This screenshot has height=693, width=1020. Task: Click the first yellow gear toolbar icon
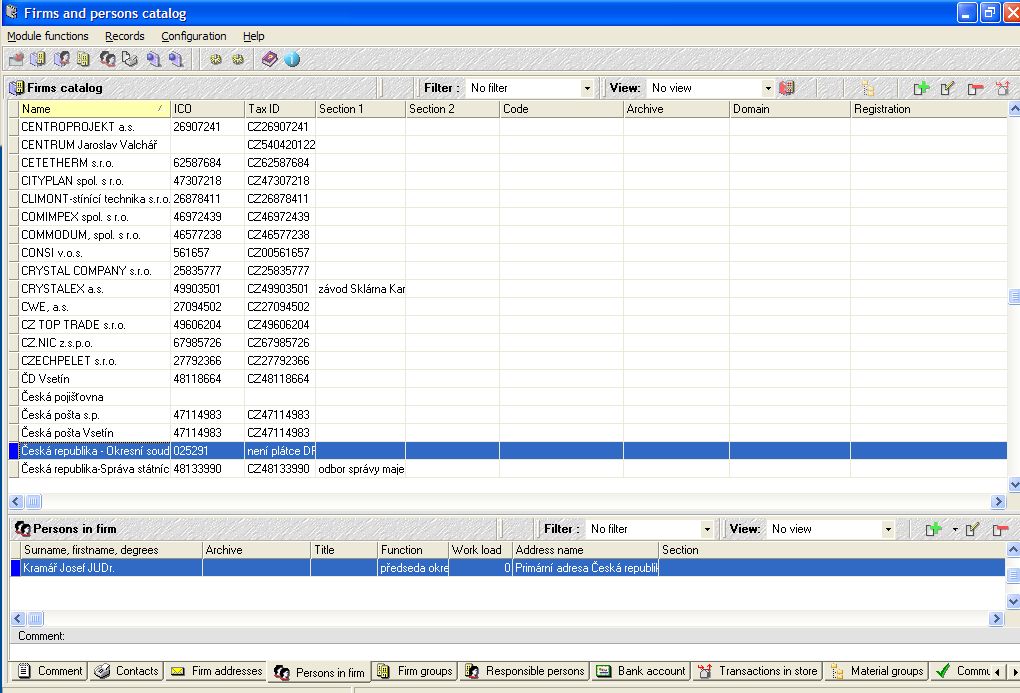pyautogui.click(x=215, y=59)
